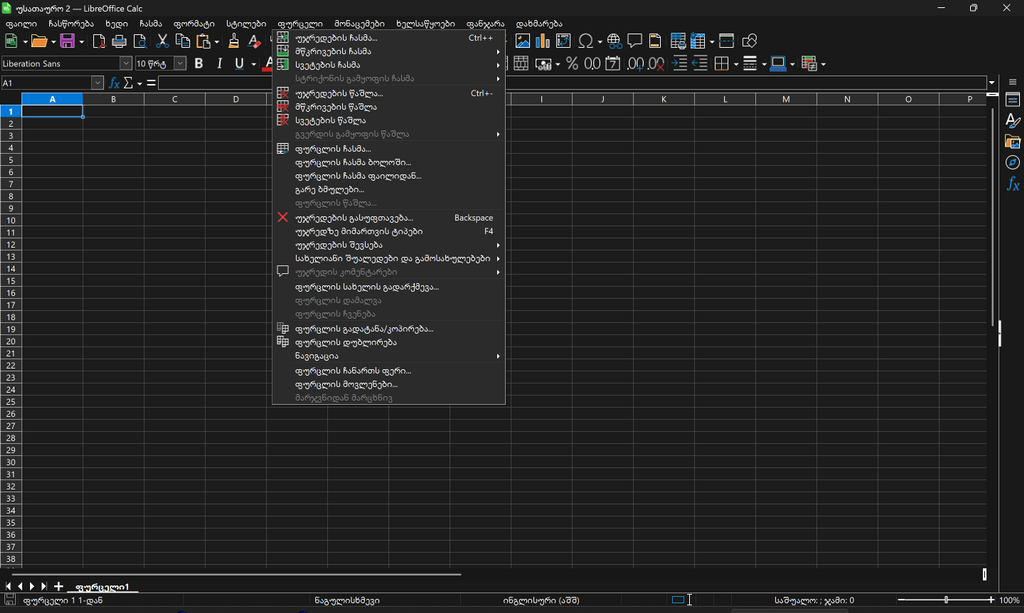The height and width of the screenshot is (613, 1024).
Task: Click the zoom slider handle
Action: (x=946, y=599)
